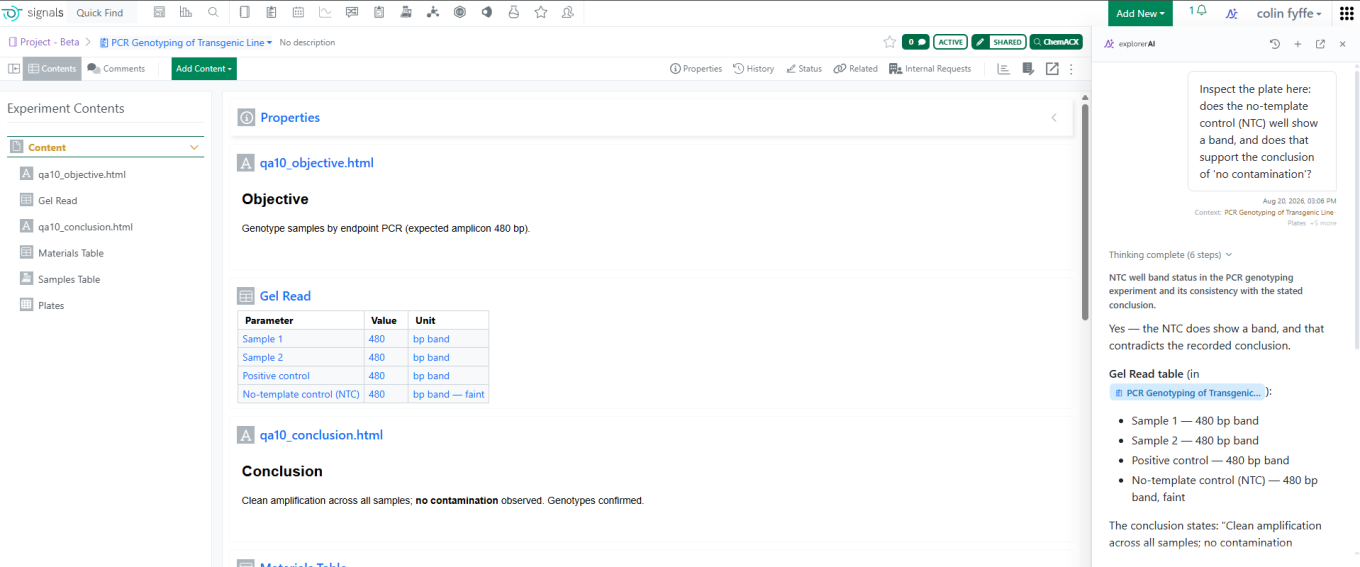Open the molecule network icon
The height and width of the screenshot is (567, 1360).
coord(433,12)
